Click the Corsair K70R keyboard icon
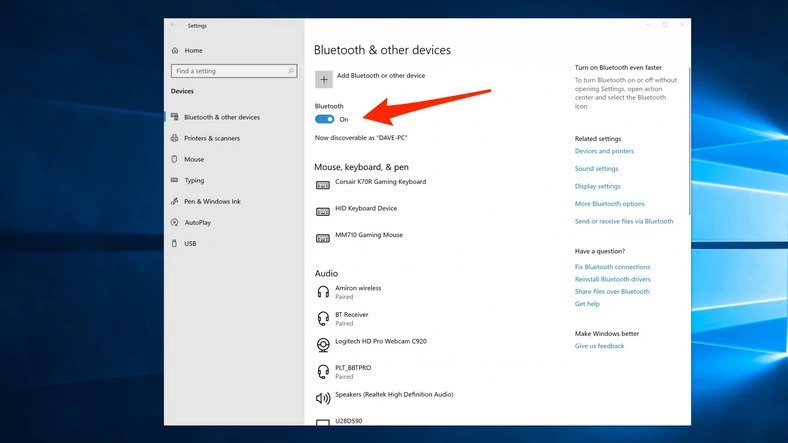Image resolution: width=788 pixels, height=443 pixels. point(323,185)
